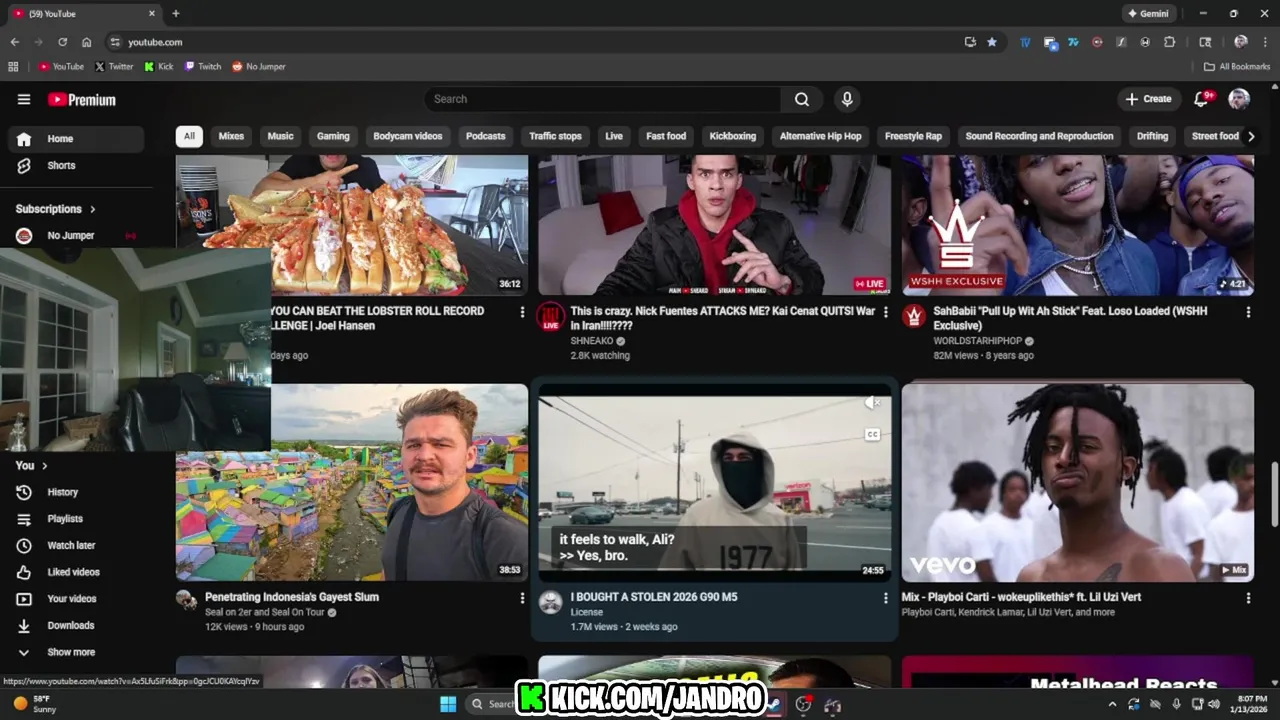Viewport: 1280px width, 720px height.
Task: Select the Drifting filter chip
Action: [x=1152, y=136]
